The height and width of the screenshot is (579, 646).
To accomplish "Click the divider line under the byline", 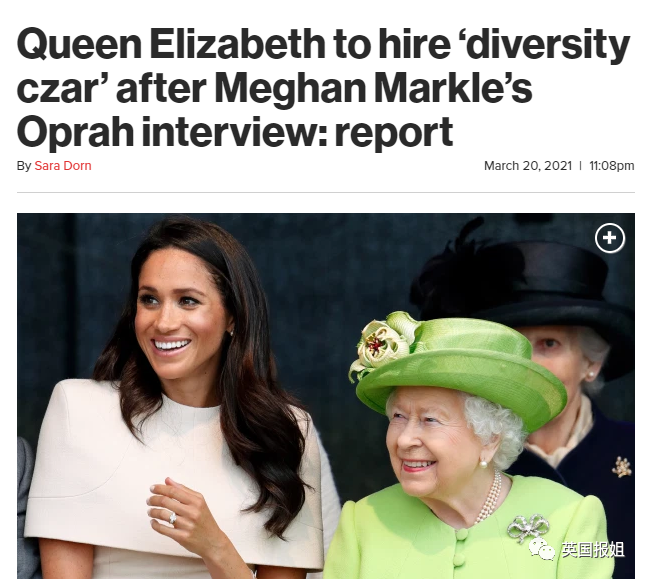I will pos(325,192).
